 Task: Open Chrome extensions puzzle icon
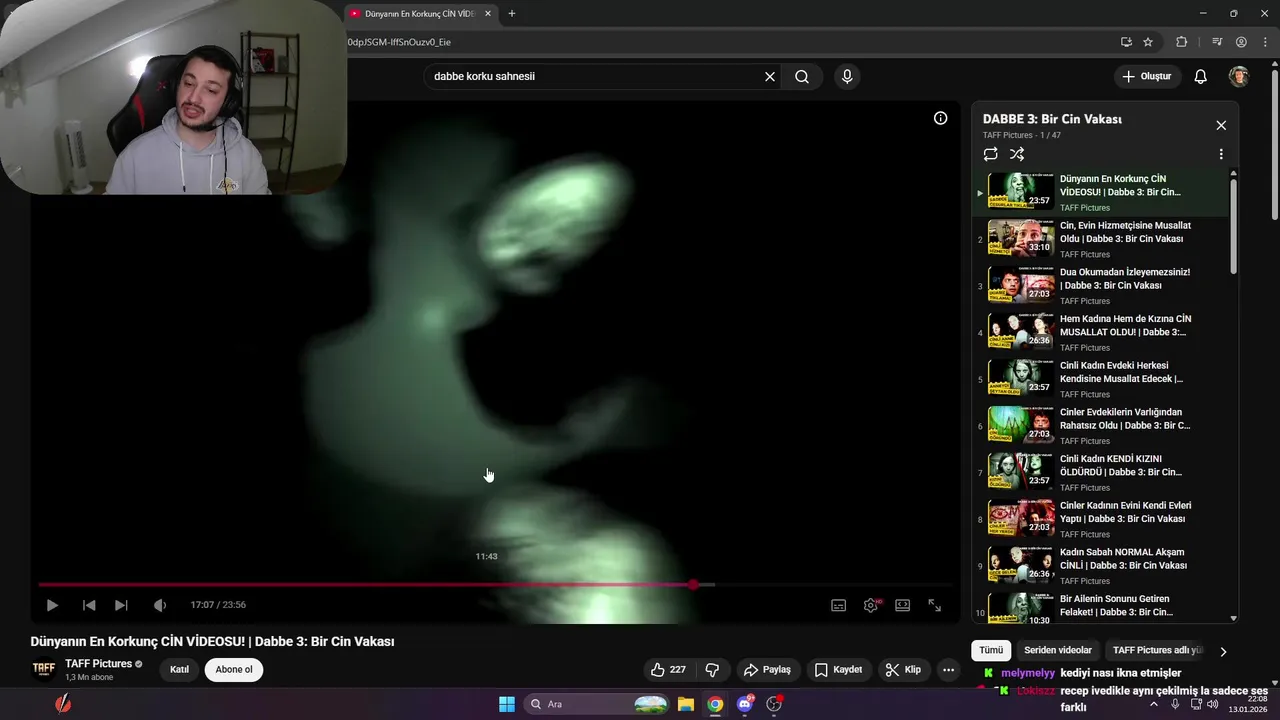[x=1181, y=42]
